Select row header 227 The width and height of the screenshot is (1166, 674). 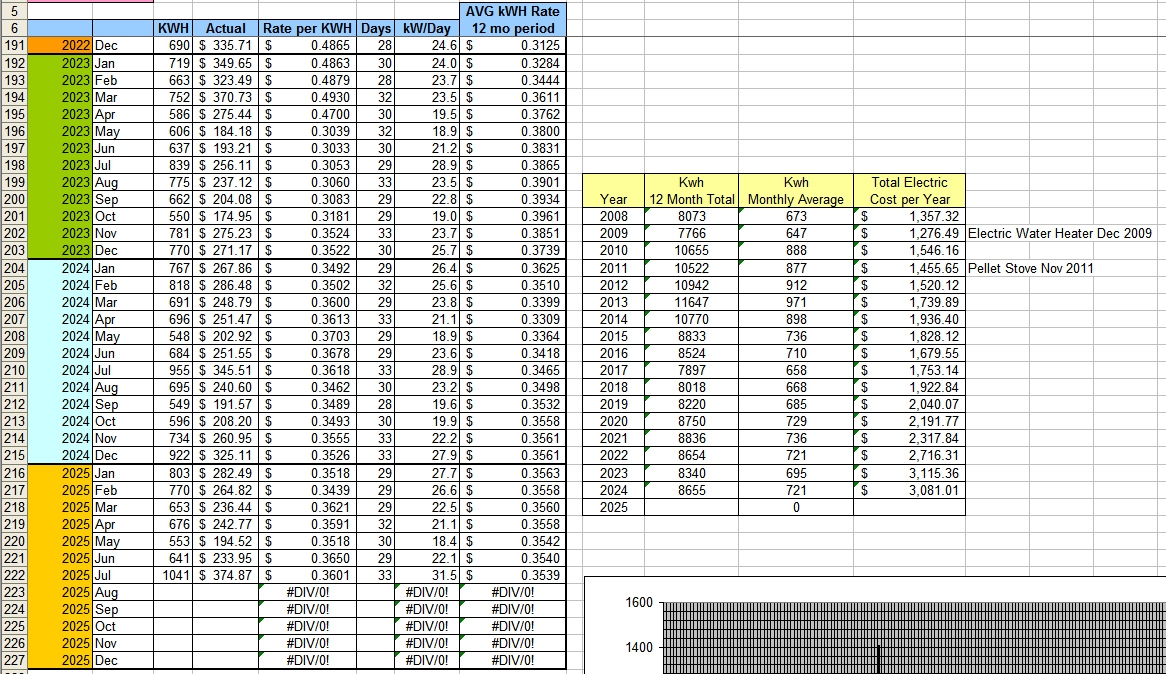click(x=12, y=660)
